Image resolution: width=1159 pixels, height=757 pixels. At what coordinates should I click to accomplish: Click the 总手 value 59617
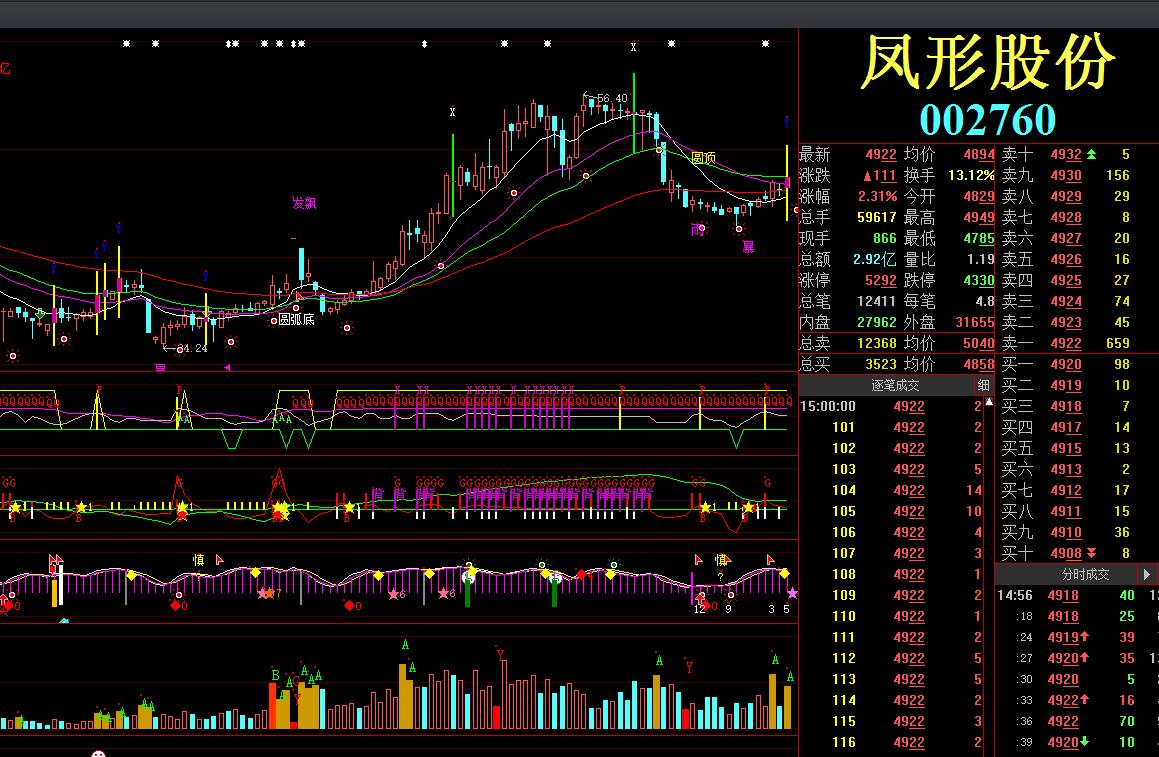[x=877, y=217]
